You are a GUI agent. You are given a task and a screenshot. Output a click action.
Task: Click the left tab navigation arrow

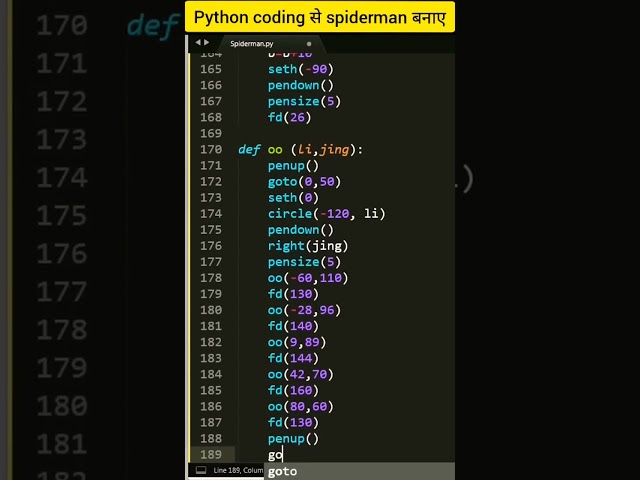(x=198, y=42)
